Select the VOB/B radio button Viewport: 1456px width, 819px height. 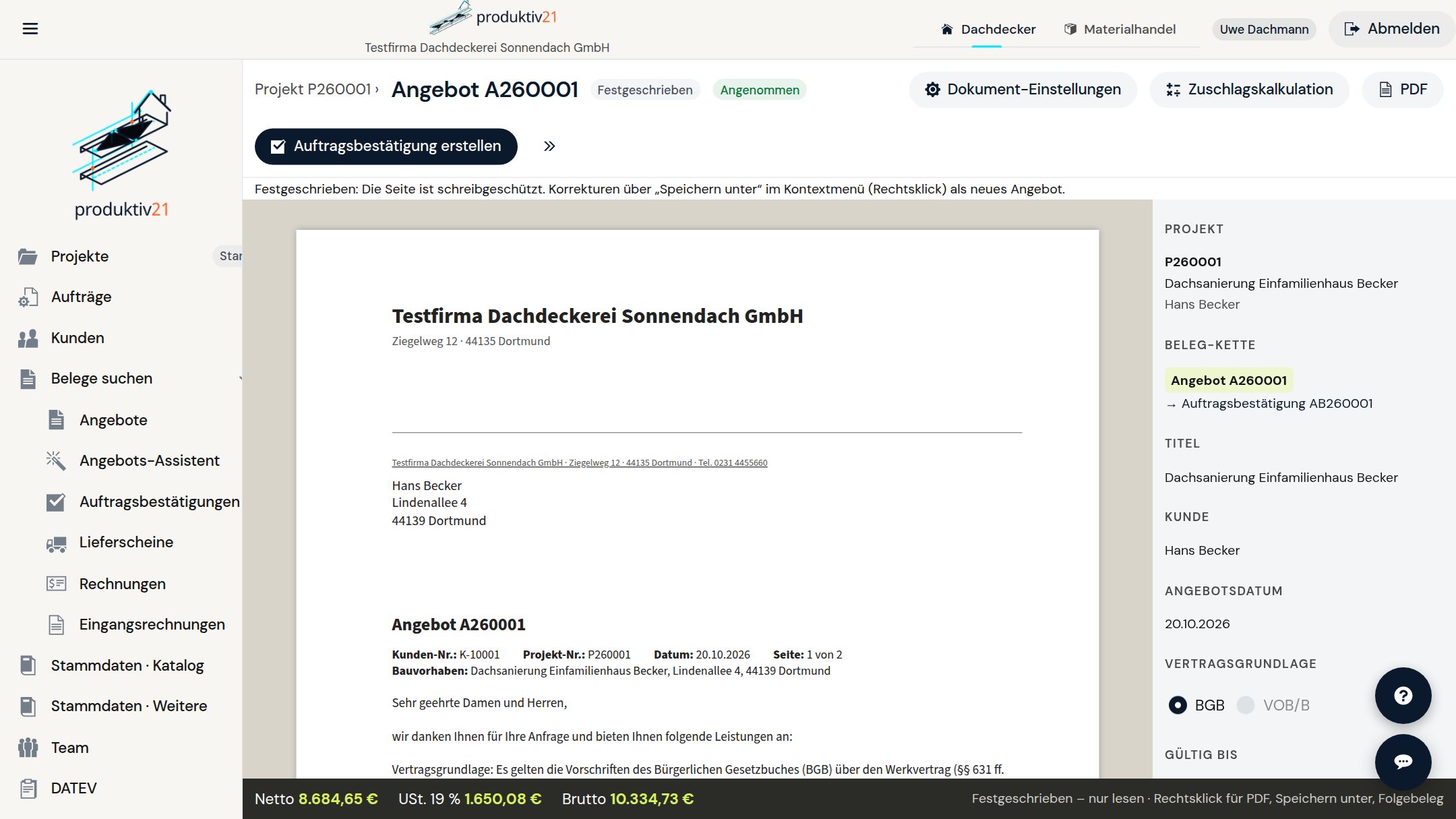point(1246,705)
